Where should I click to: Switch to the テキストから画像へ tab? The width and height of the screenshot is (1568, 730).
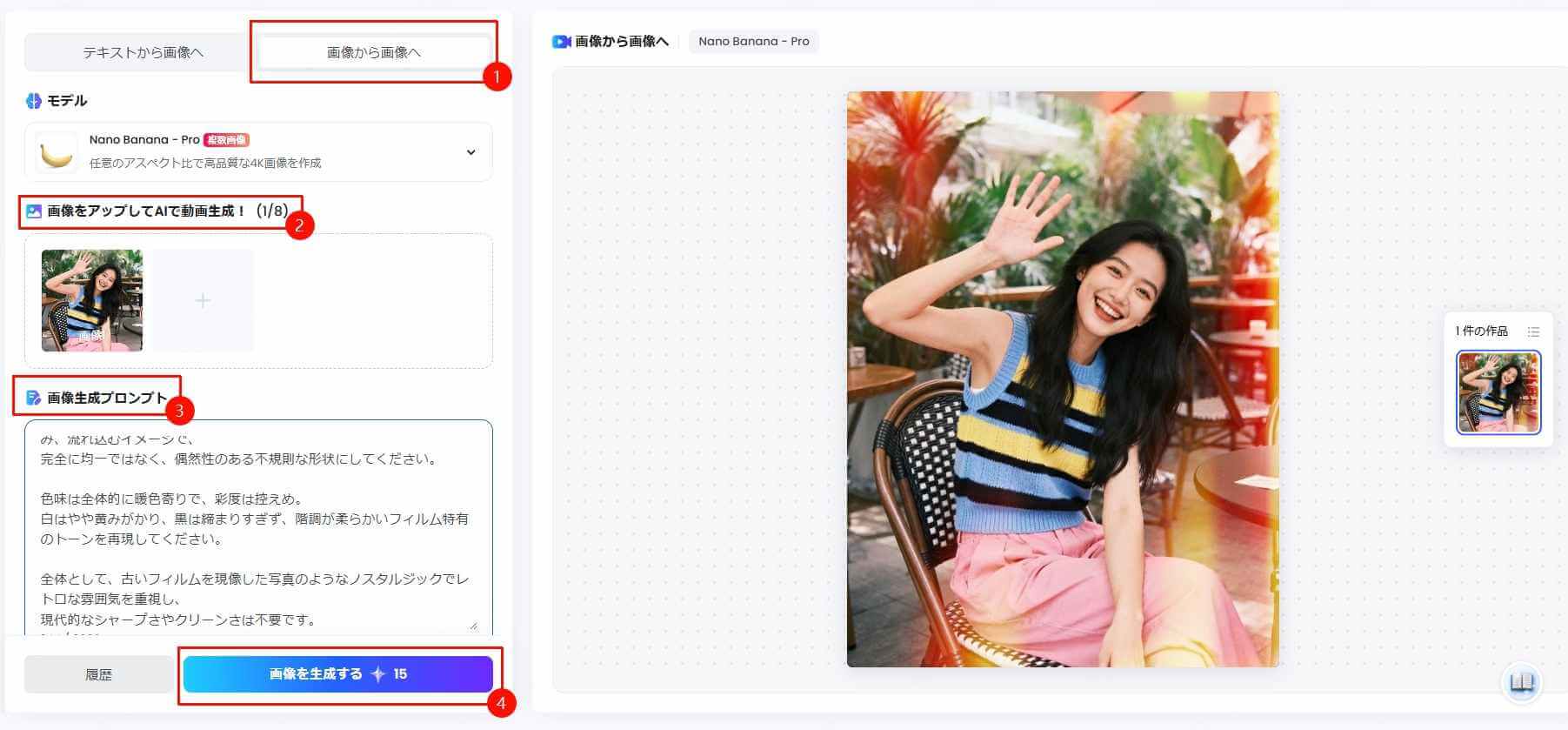143,52
